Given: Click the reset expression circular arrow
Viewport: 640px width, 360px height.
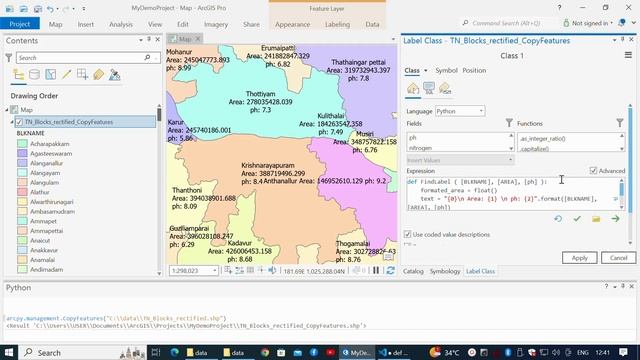Looking at the screenshot, I should (x=558, y=219).
